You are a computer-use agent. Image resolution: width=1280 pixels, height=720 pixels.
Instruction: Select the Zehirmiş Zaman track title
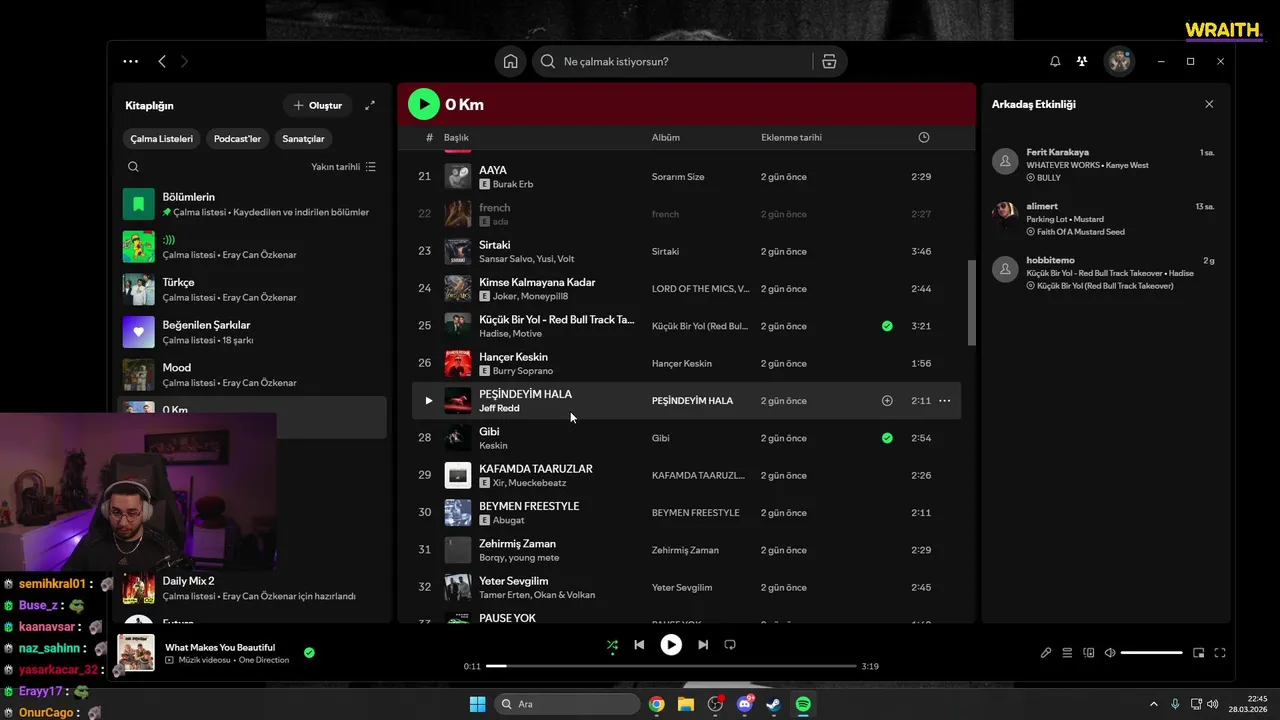[x=517, y=543]
